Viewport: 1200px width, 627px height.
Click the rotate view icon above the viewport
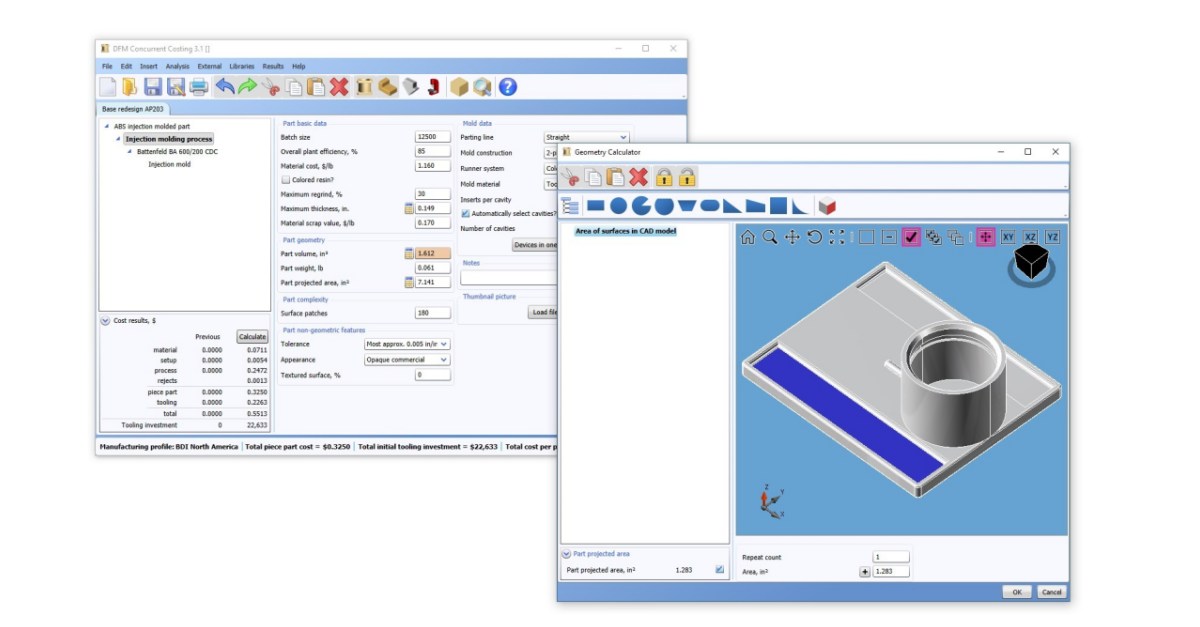(815, 237)
